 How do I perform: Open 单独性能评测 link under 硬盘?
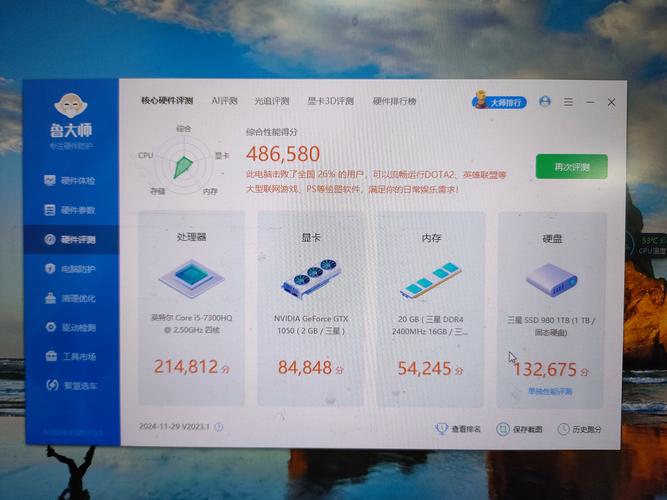click(x=550, y=391)
